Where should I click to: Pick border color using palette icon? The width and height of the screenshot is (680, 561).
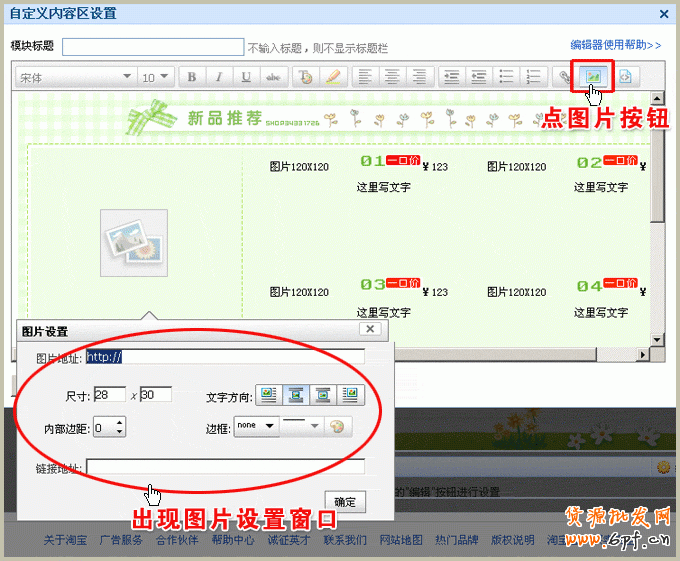338,427
